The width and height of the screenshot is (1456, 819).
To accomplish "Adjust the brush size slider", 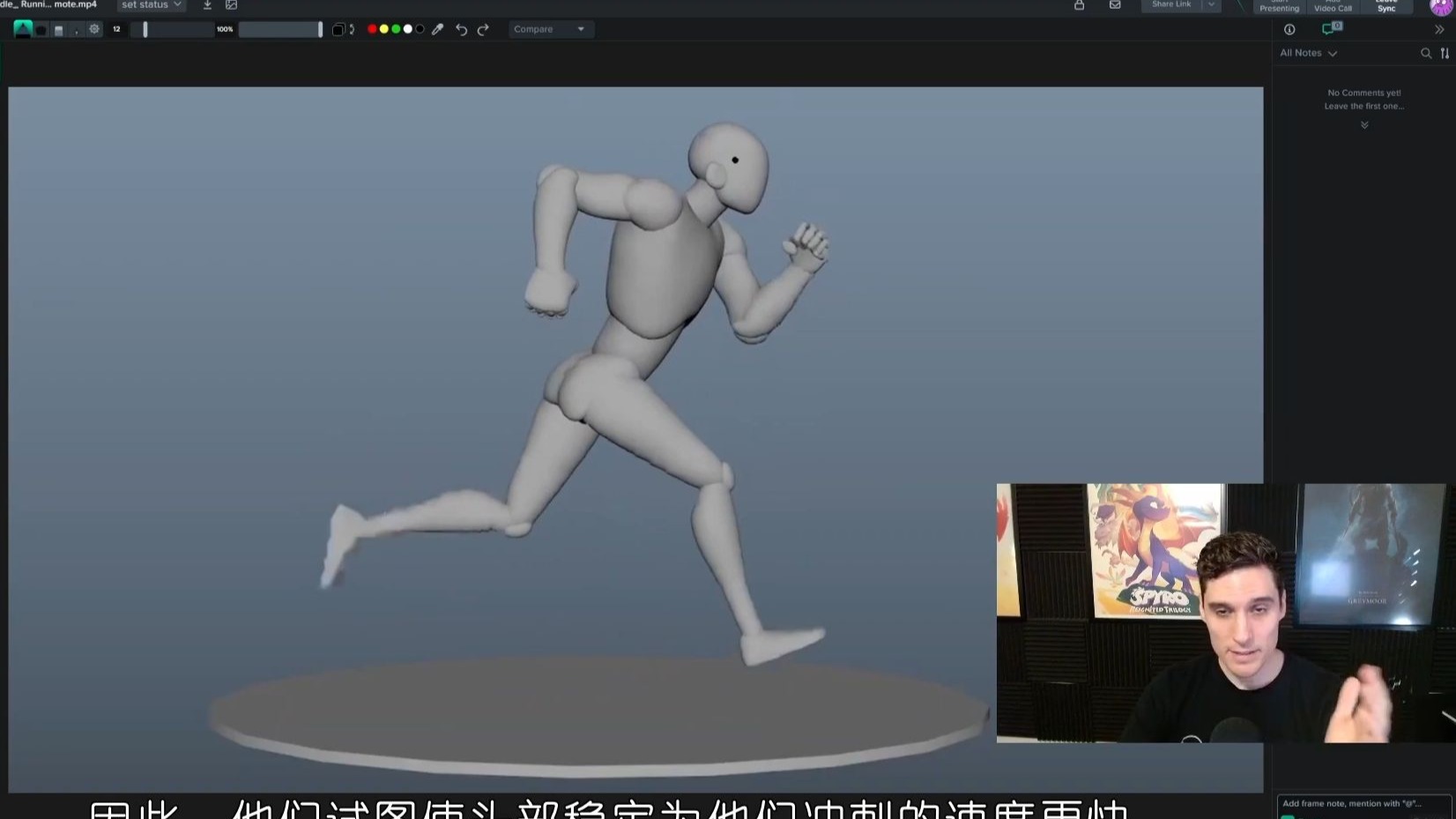I will pos(174,29).
